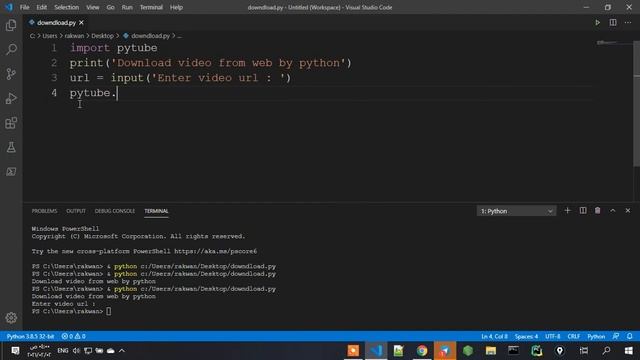Kill terminal with trash icon
The width and height of the screenshot is (640, 360).
(x=598, y=211)
